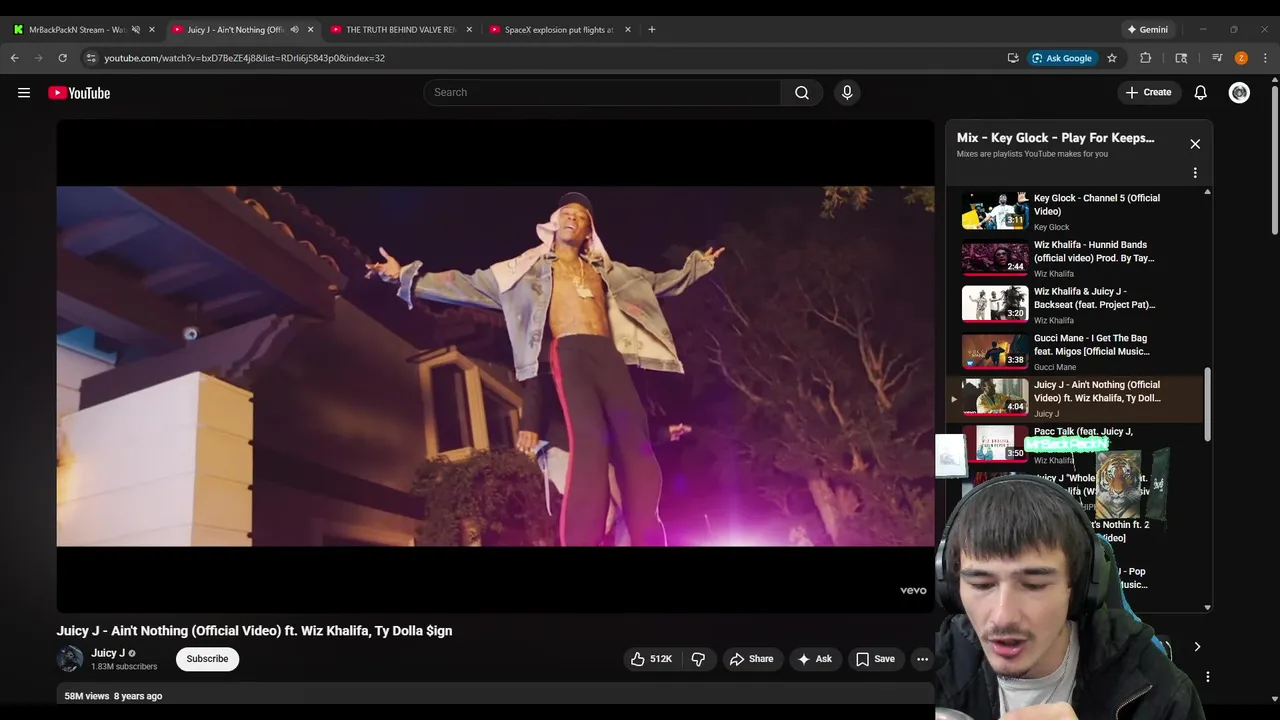Close THE TRUTH BEHIND VALVE tab

tap(469, 30)
